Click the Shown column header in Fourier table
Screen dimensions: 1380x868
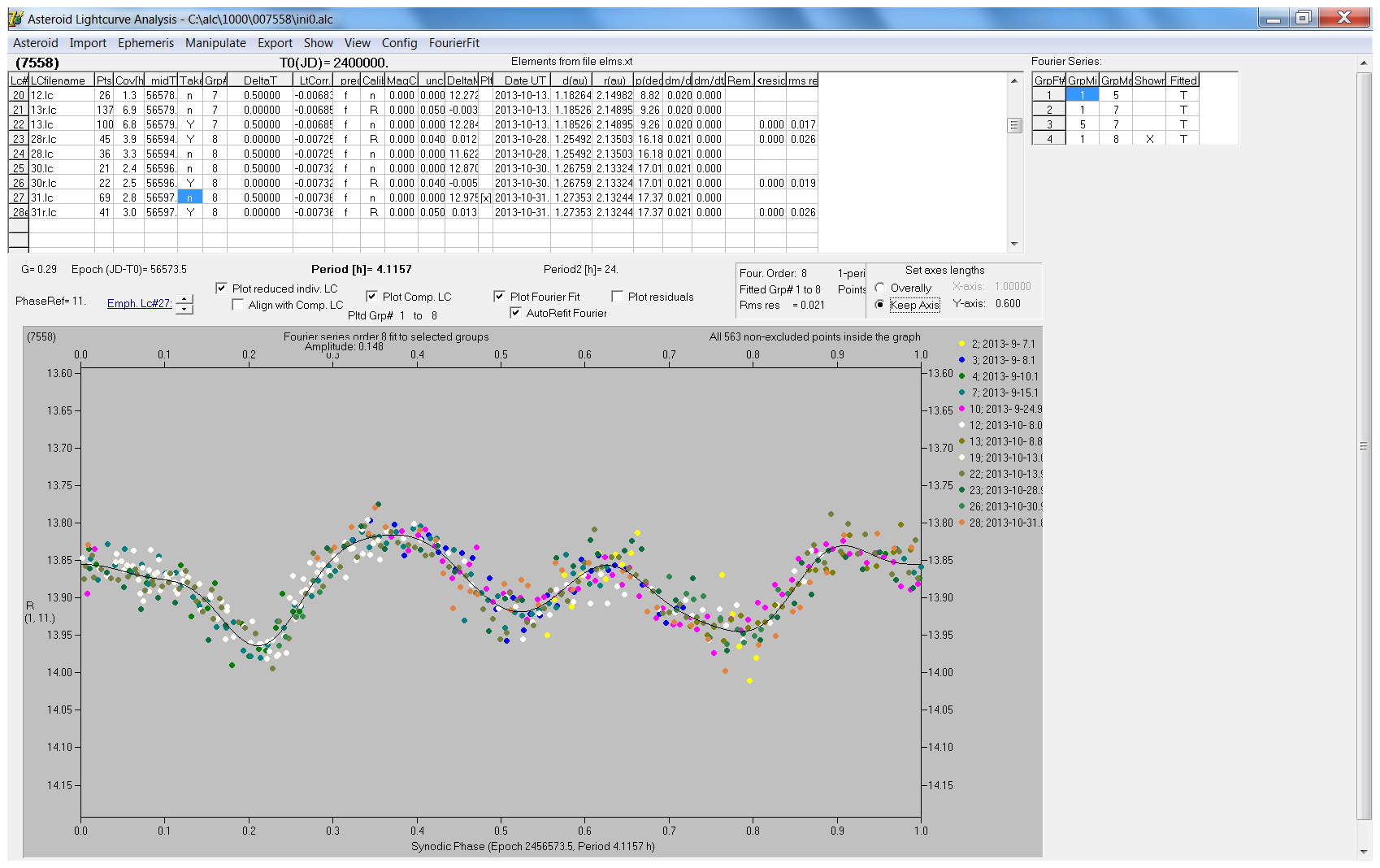1149,80
